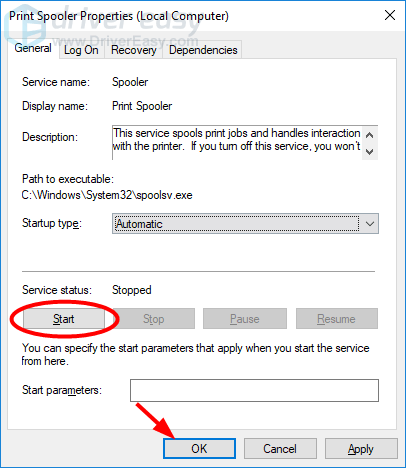The height and width of the screenshot is (468, 406).
Task: Go to the Recovery tab
Action: pos(134,50)
